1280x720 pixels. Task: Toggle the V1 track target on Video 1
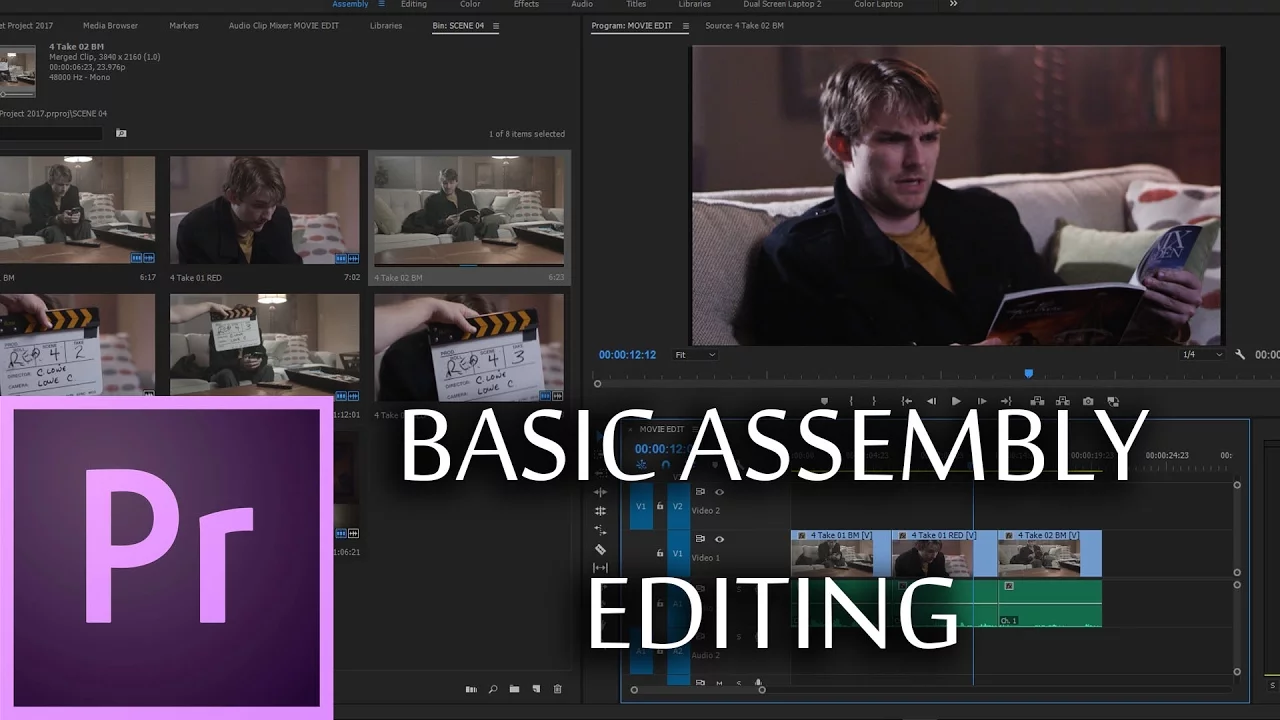point(677,553)
